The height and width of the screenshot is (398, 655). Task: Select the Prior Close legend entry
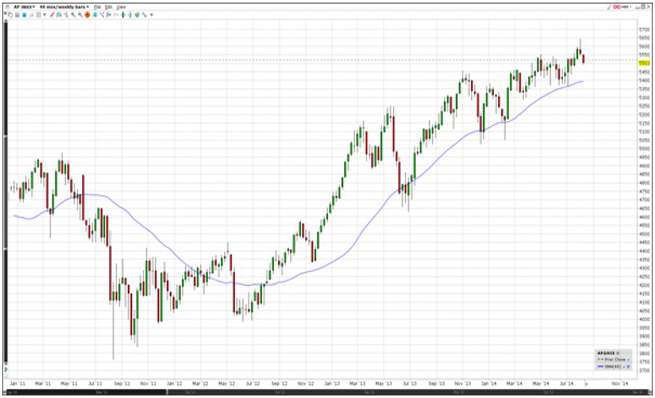(x=613, y=360)
